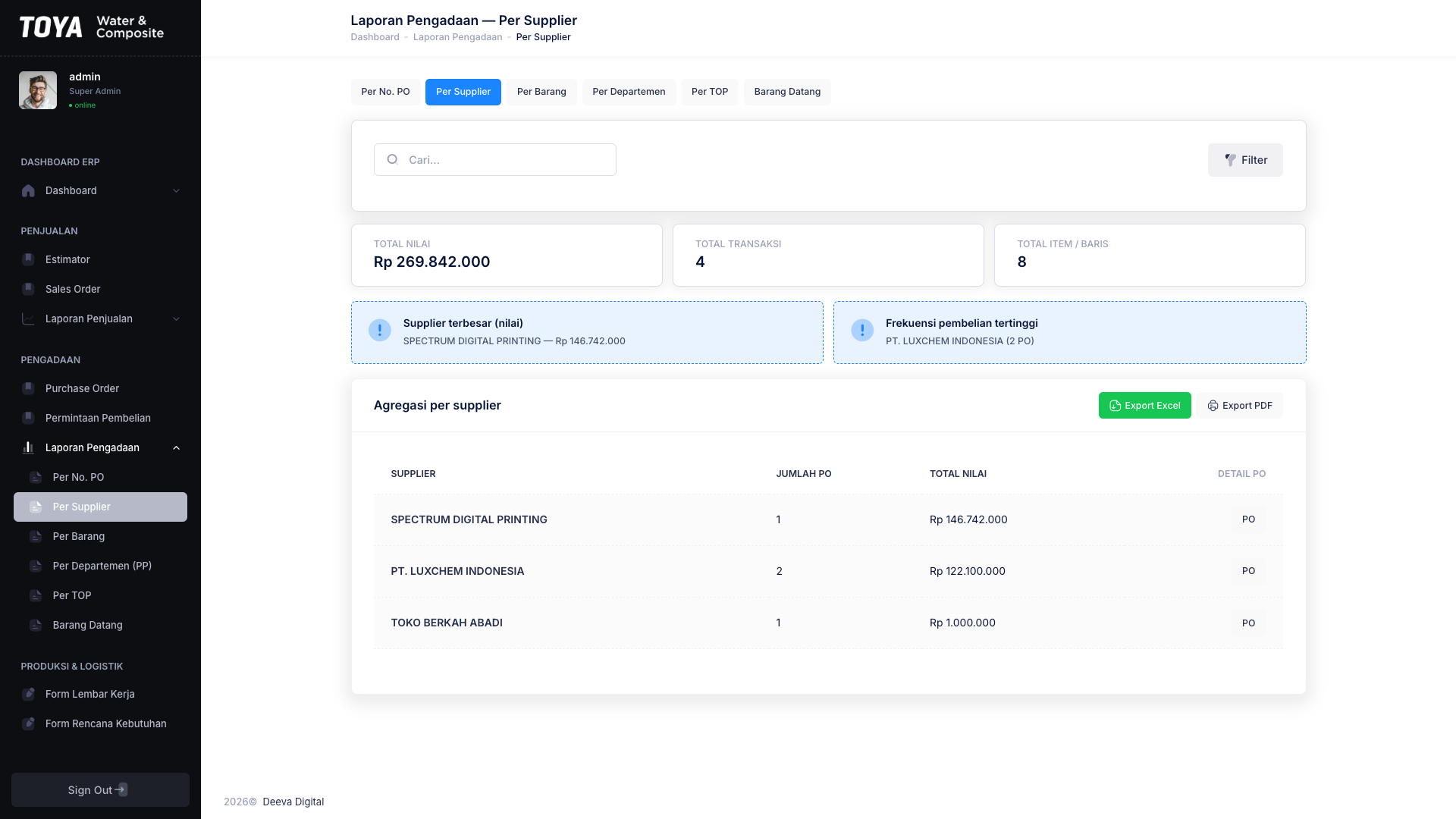Open Per TOP in sidebar
The width and height of the screenshot is (1456, 819).
pos(100,595)
